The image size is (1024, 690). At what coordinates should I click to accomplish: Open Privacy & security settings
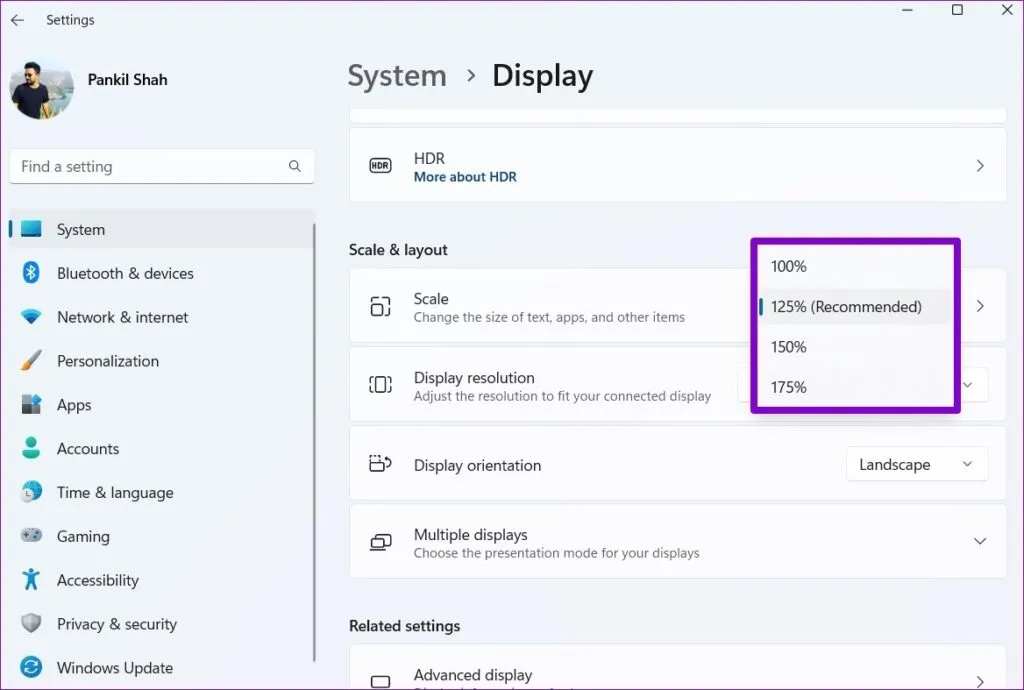tap(116, 624)
